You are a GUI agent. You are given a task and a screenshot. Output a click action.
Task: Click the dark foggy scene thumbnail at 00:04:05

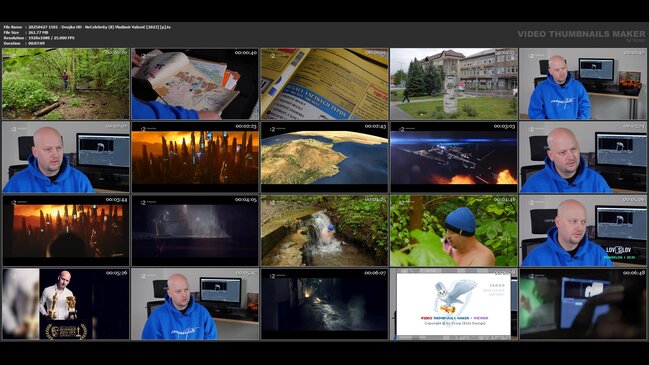coord(195,231)
